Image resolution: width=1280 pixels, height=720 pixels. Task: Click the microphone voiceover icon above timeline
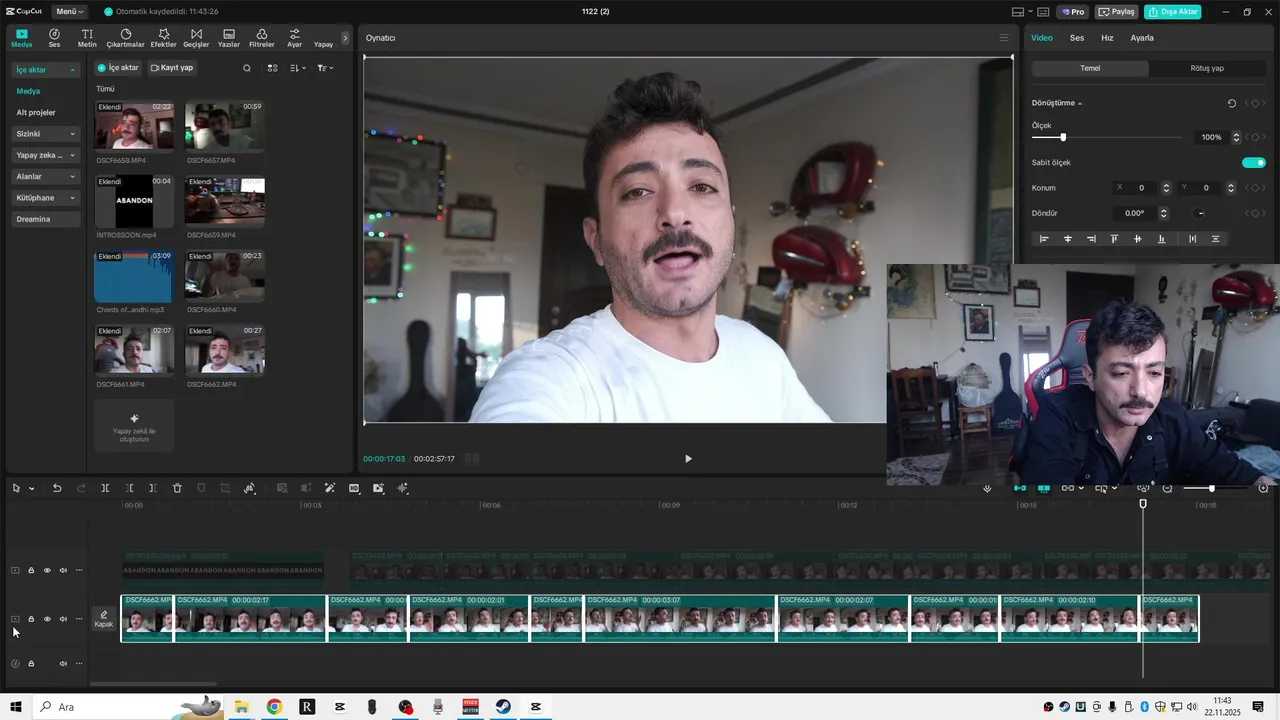pos(987,488)
